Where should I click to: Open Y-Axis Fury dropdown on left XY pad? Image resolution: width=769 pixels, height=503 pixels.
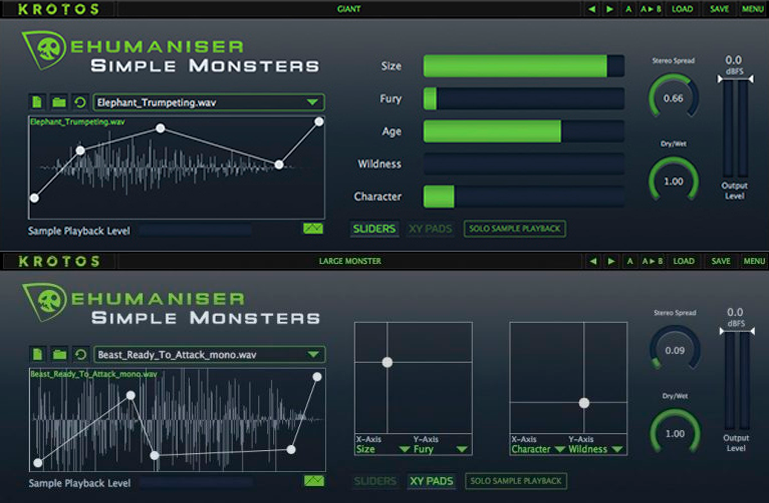pyautogui.click(x=440, y=449)
